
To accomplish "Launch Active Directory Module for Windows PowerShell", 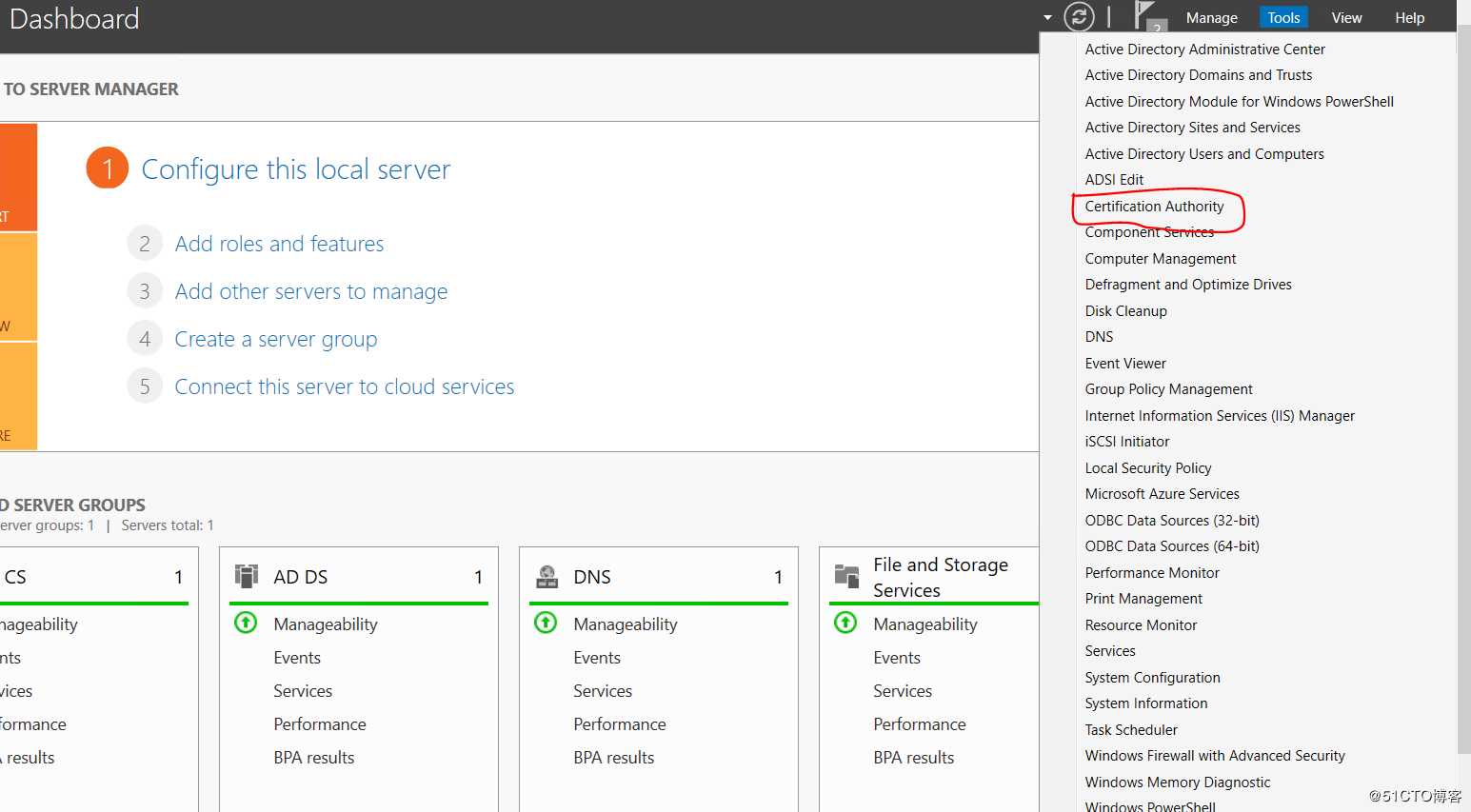I will click(1239, 102).
